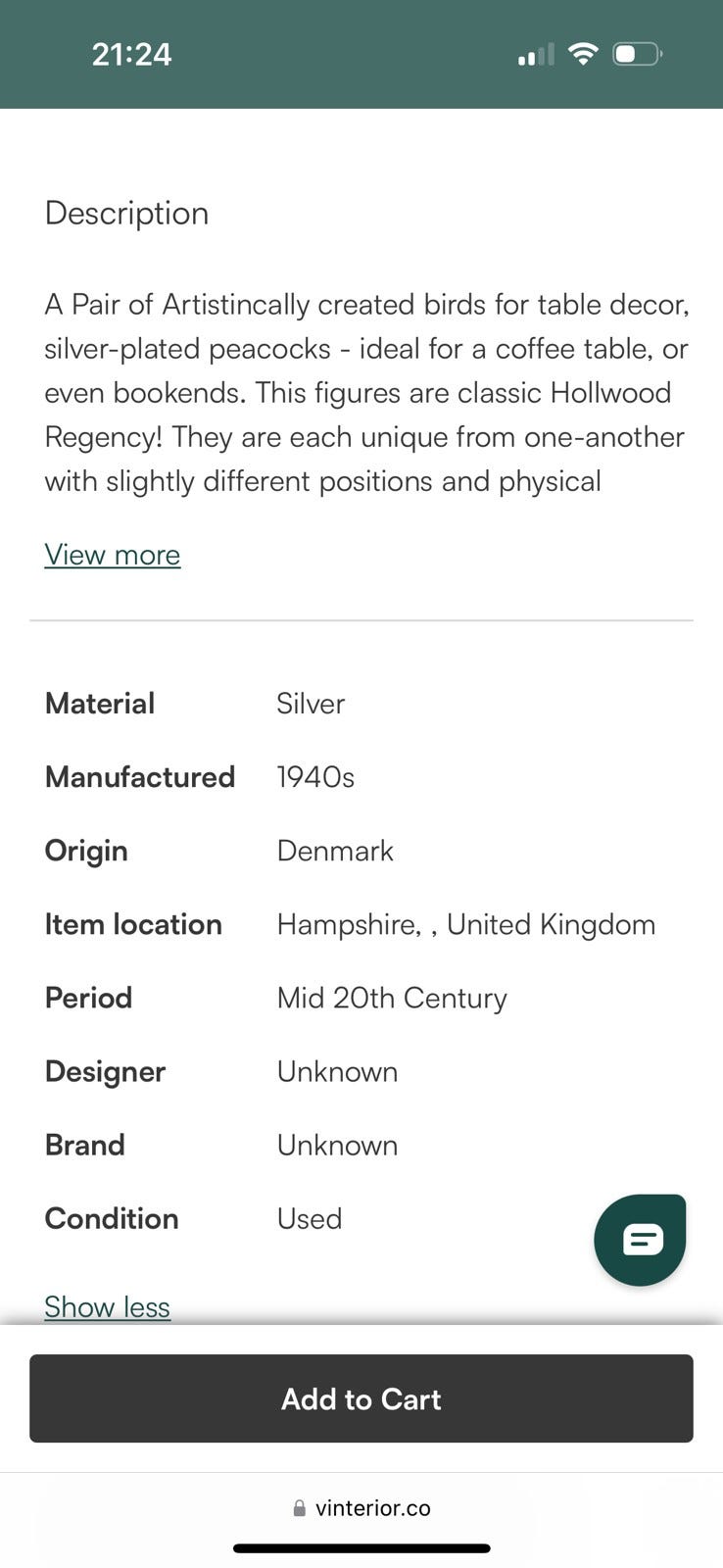Tap the Description heading

[126, 213]
